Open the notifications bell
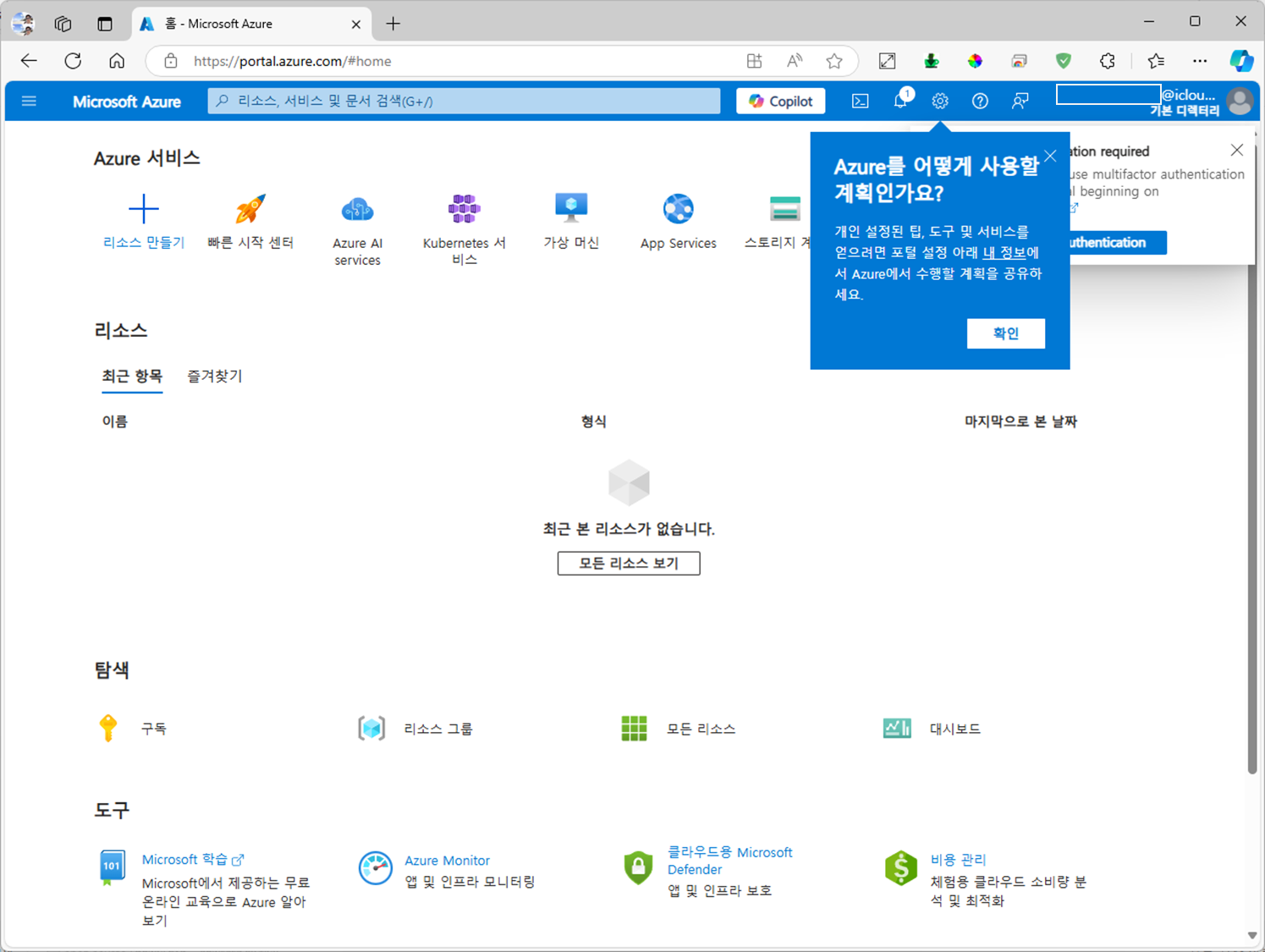 click(901, 101)
